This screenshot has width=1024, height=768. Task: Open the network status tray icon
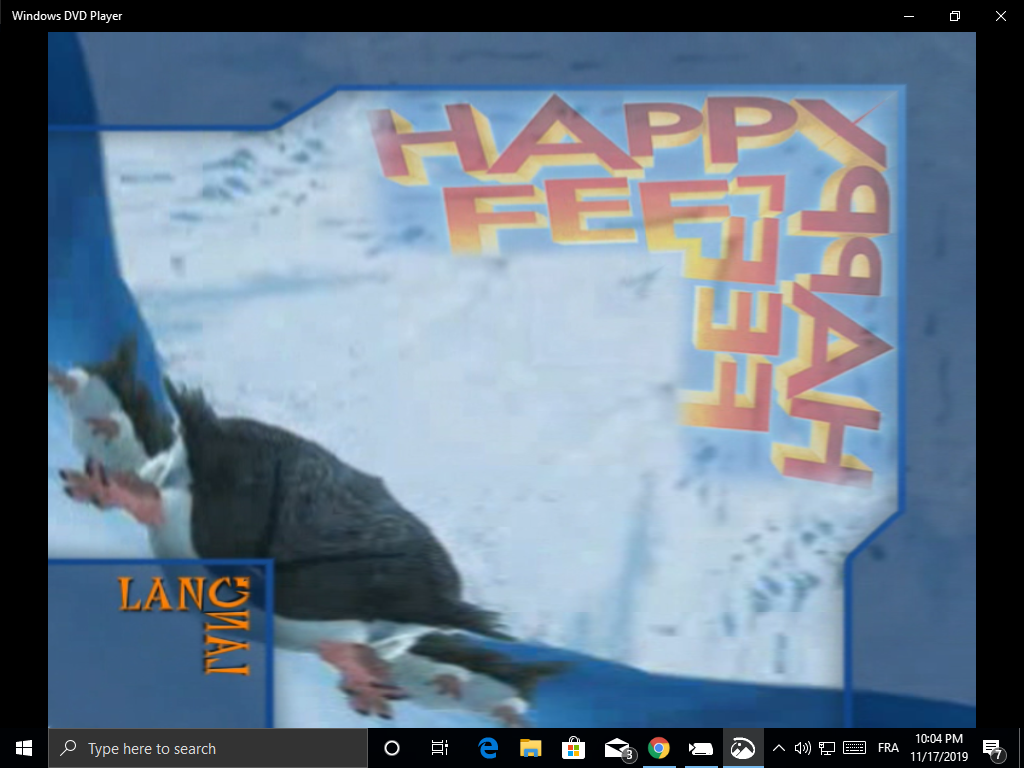click(x=827, y=748)
